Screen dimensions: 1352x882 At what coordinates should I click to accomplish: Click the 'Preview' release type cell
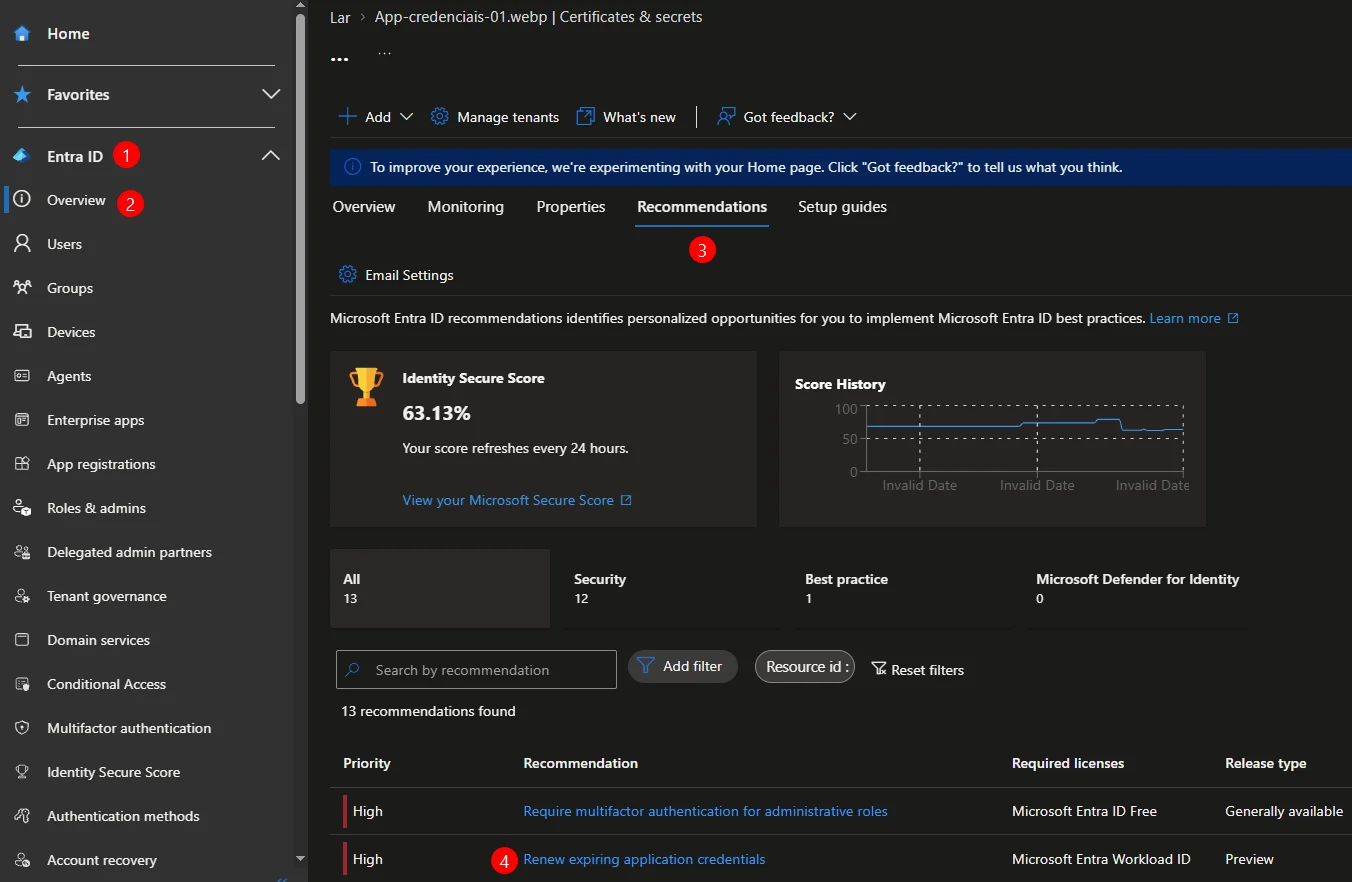[x=1249, y=859]
